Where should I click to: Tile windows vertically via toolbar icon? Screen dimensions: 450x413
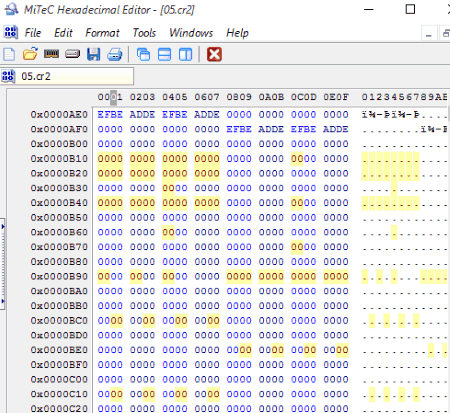185,54
